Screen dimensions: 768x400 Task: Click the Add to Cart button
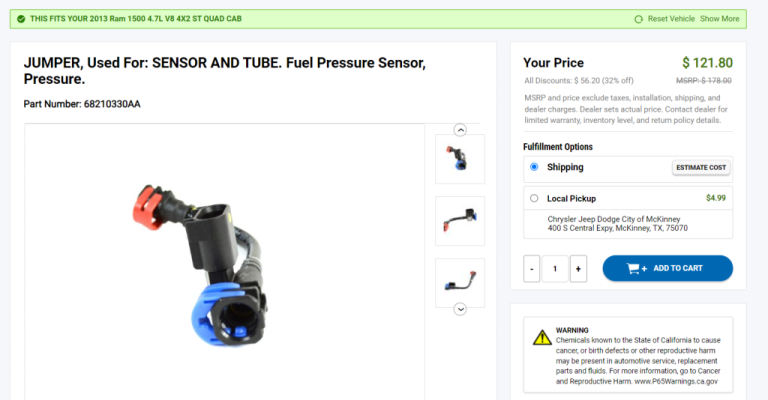pyautogui.click(x=668, y=268)
